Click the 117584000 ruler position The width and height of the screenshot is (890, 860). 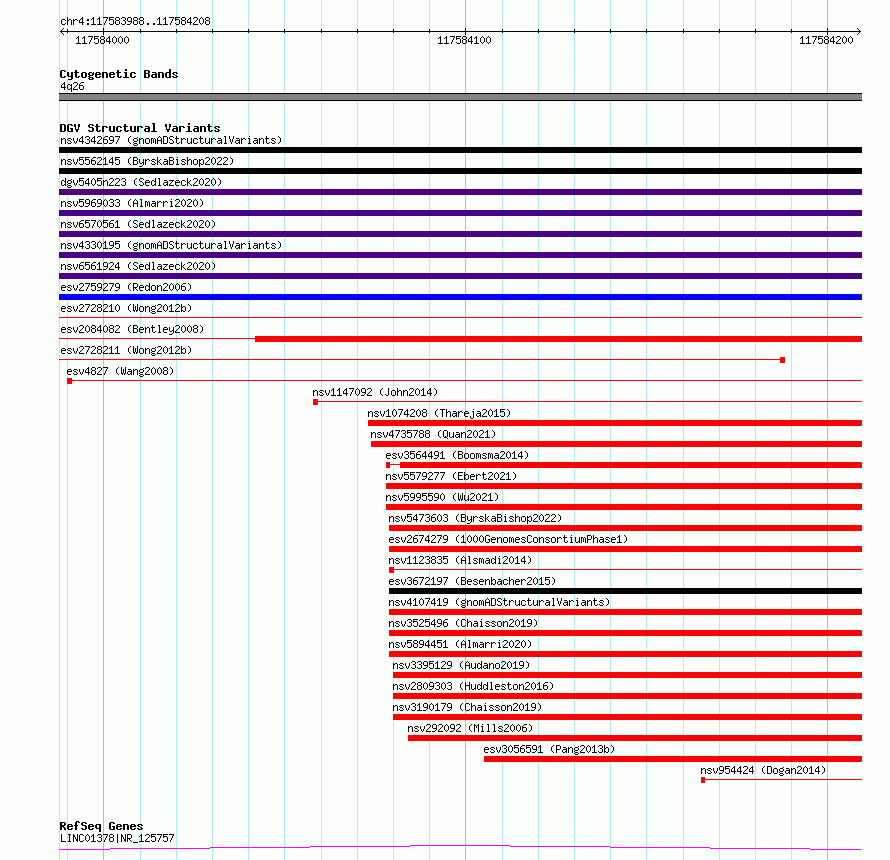pyautogui.click(x=102, y=40)
